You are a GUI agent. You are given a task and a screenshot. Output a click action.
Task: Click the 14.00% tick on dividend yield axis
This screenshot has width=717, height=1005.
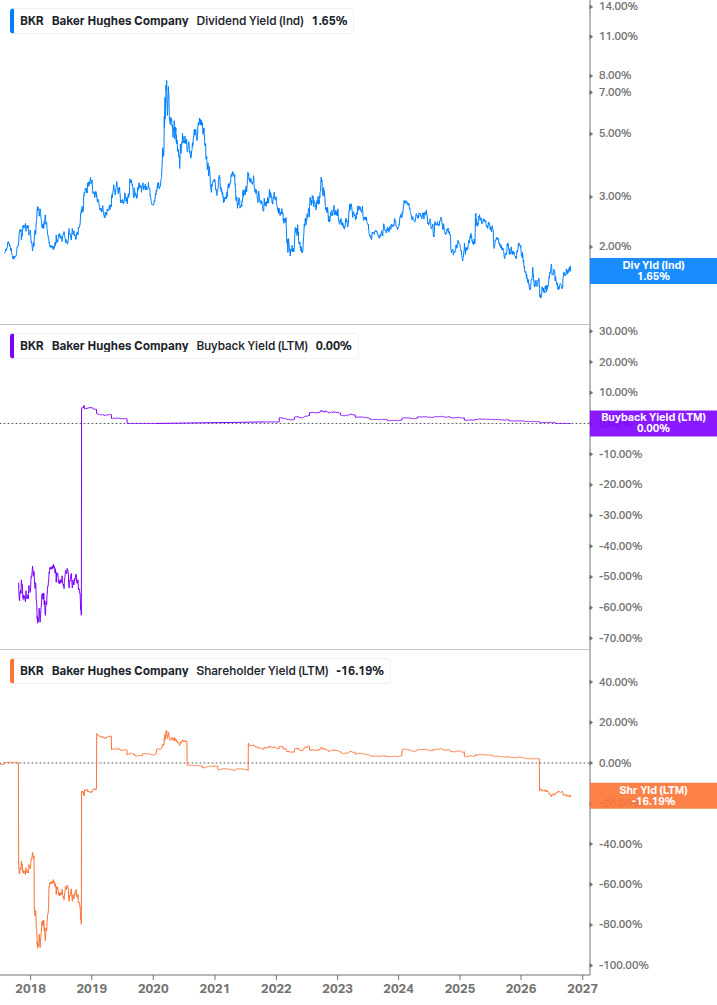pyautogui.click(x=618, y=6)
